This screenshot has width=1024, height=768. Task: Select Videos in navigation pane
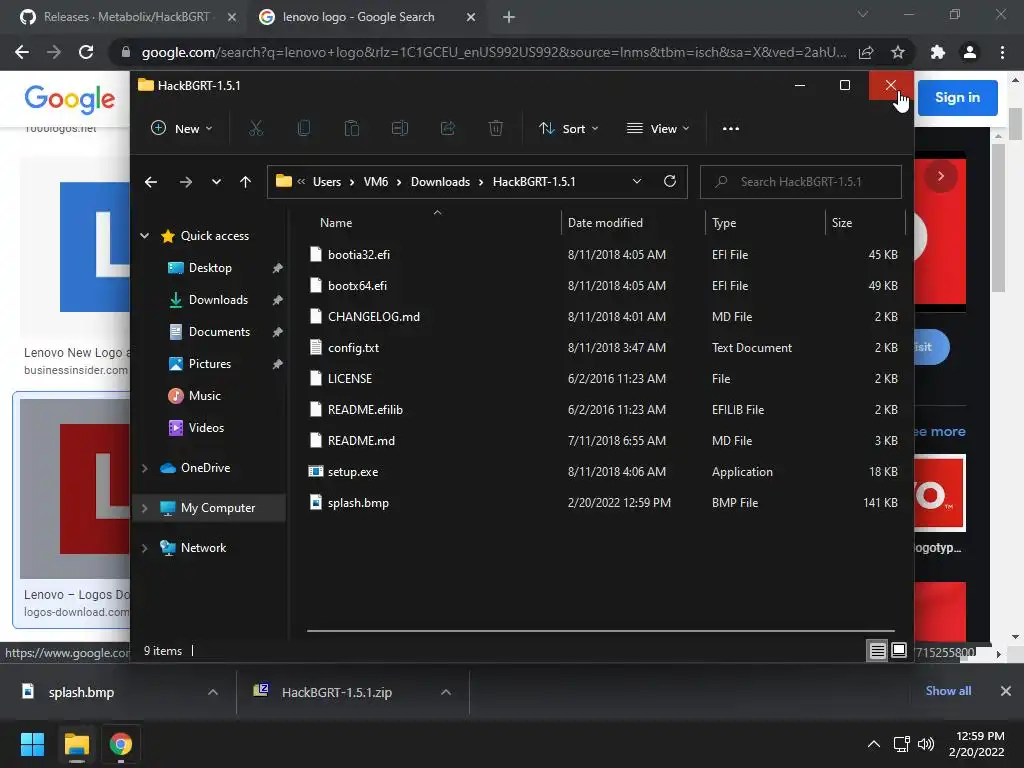(x=206, y=428)
